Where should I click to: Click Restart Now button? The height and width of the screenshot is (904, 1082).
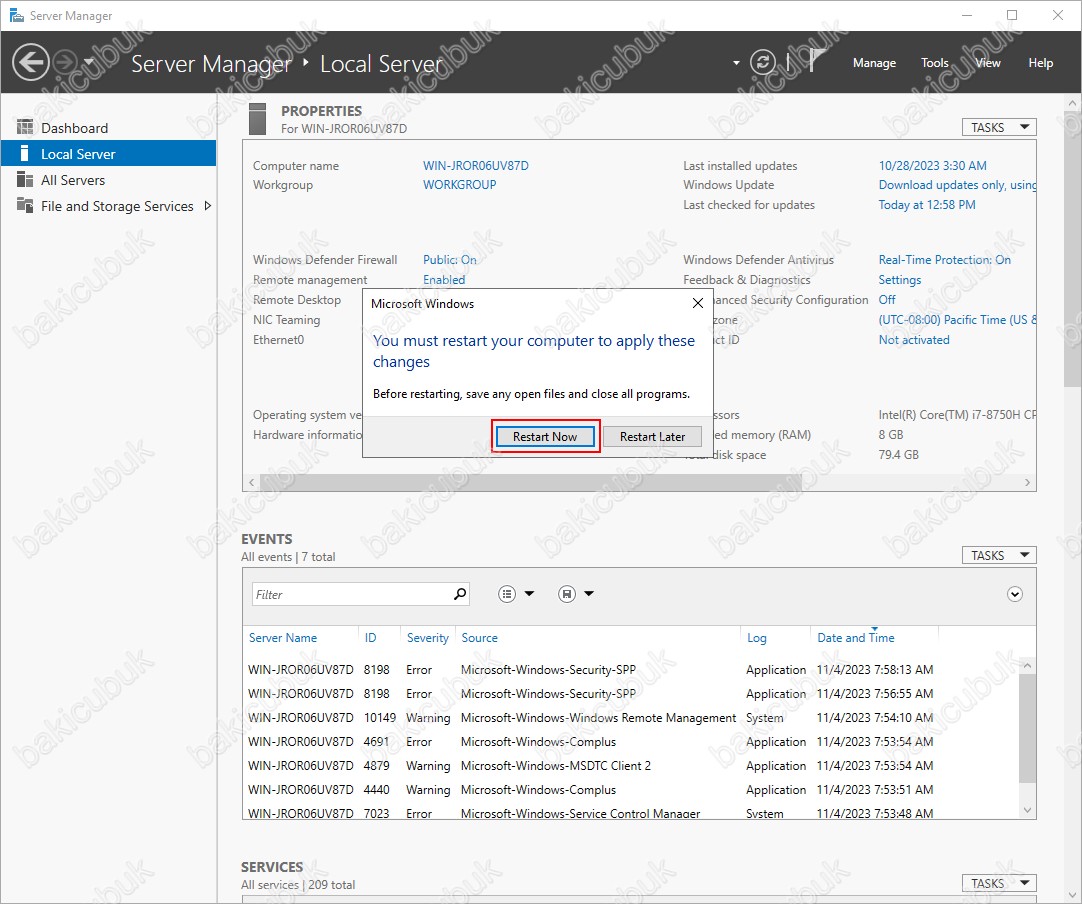pos(544,436)
